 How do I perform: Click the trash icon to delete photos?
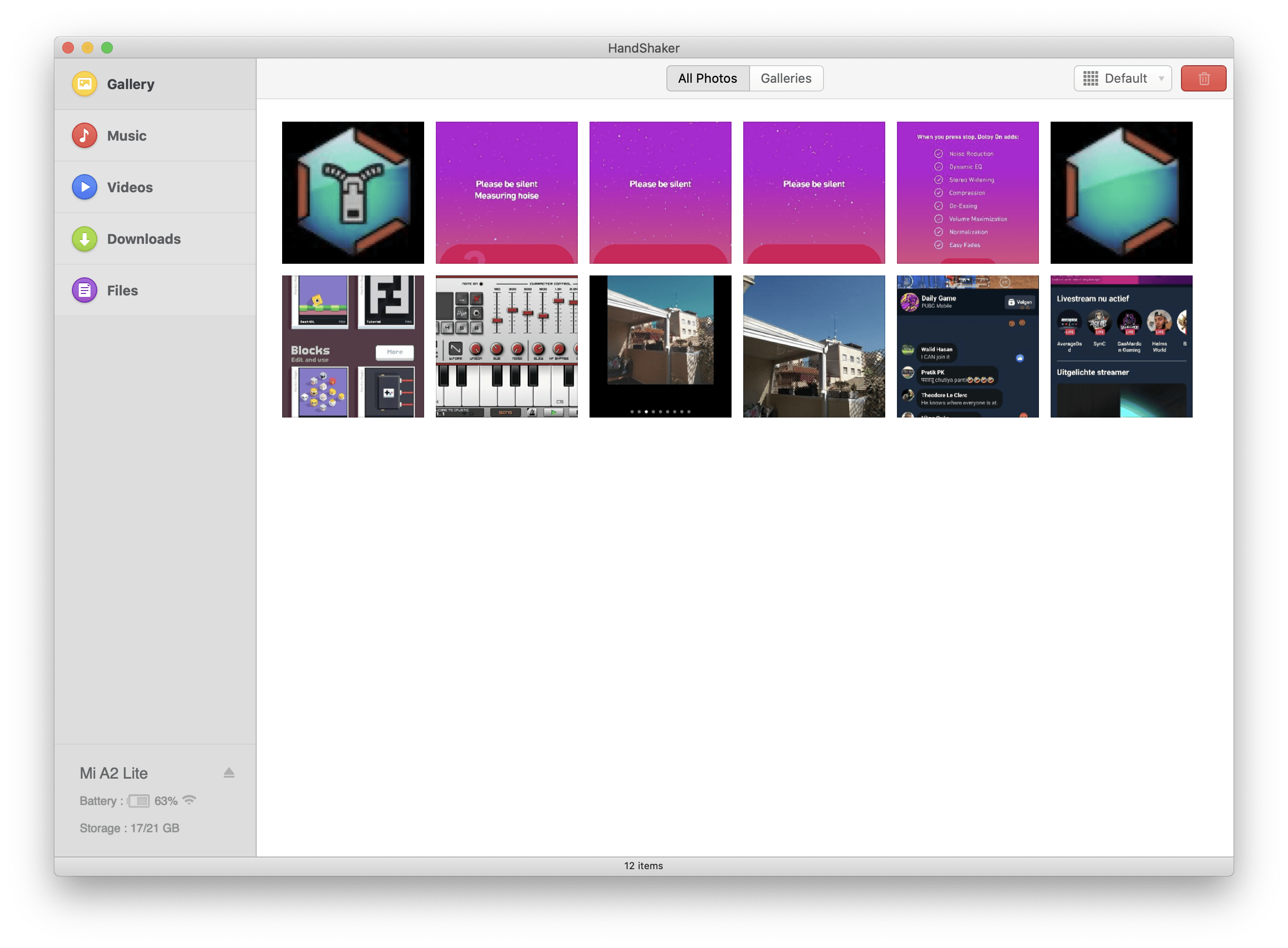pyautogui.click(x=1203, y=78)
